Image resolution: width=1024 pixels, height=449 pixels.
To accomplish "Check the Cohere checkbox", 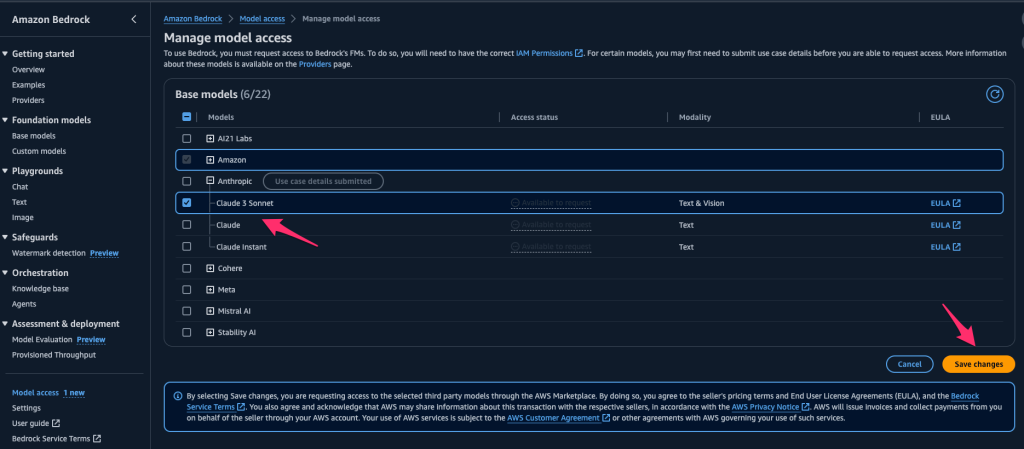I will coord(187,268).
